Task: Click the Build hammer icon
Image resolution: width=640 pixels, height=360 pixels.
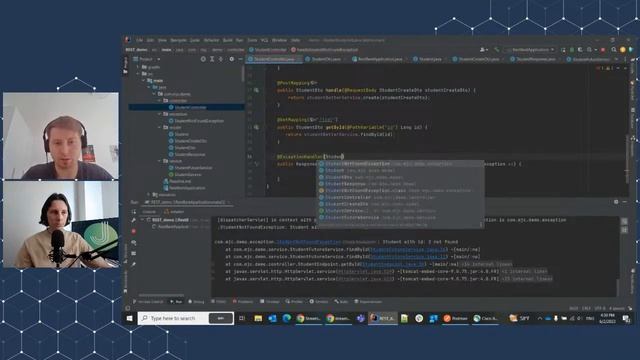Action: pyautogui.click(x=497, y=50)
